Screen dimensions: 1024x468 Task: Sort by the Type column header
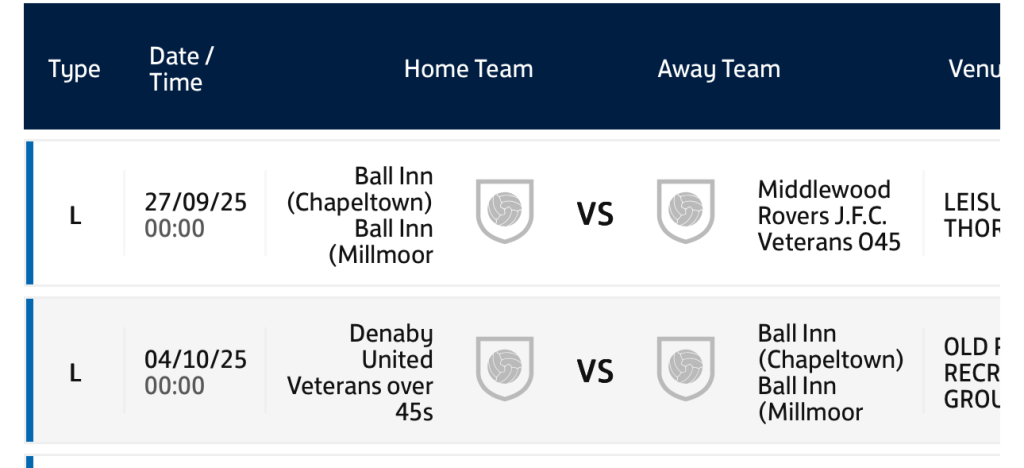tap(74, 69)
